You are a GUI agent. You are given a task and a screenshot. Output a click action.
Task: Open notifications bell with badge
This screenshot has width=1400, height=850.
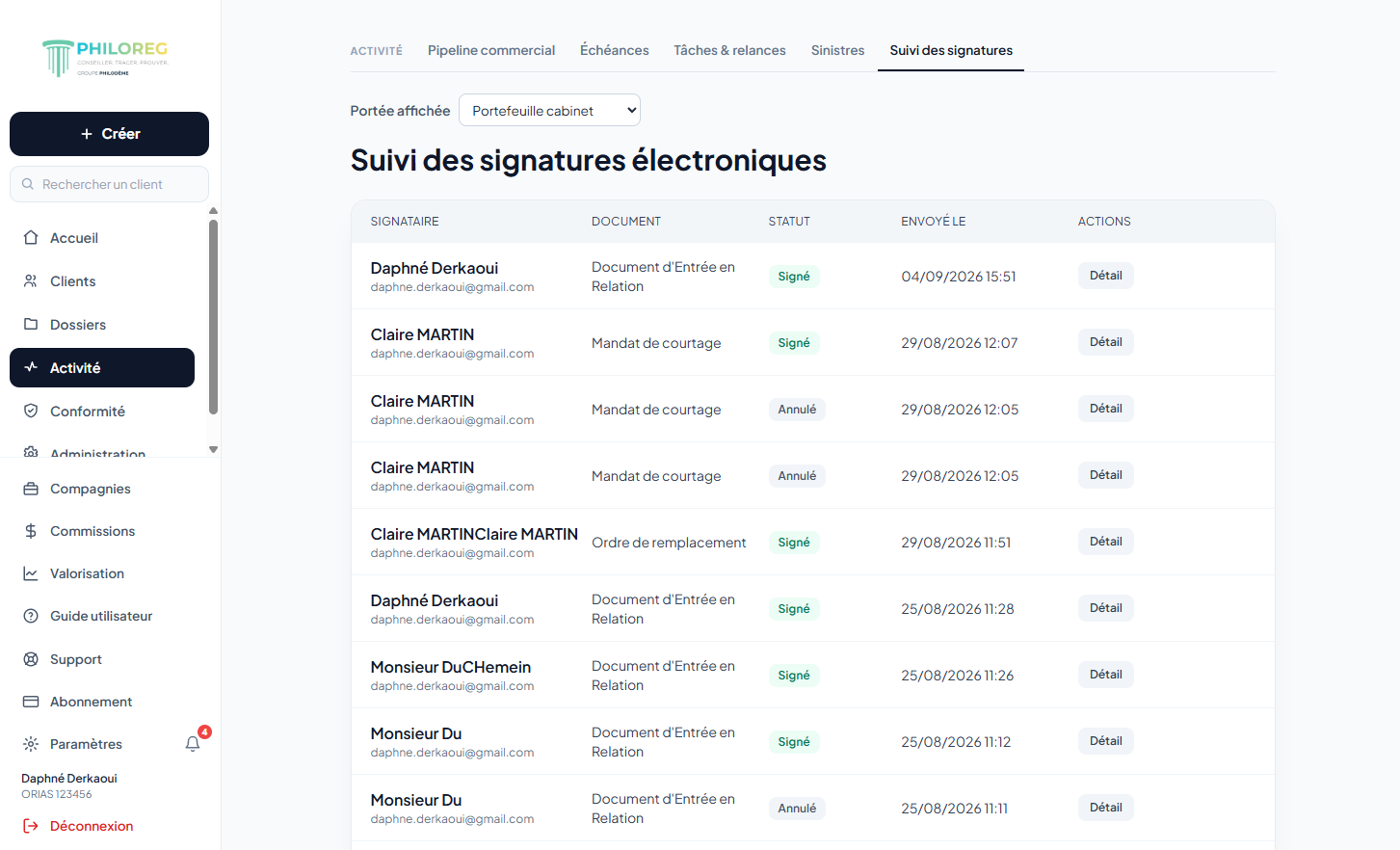click(194, 742)
